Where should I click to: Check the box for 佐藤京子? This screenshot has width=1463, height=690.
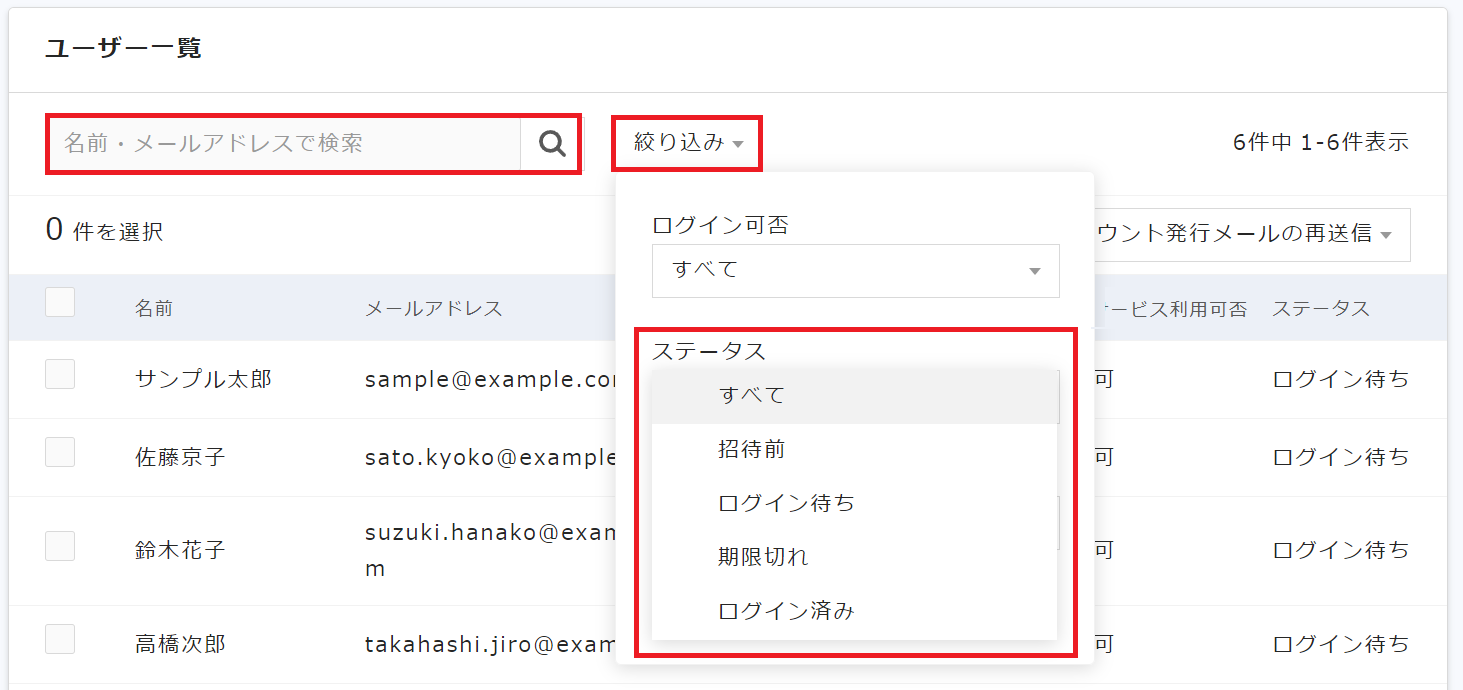(x=60, y=452)
